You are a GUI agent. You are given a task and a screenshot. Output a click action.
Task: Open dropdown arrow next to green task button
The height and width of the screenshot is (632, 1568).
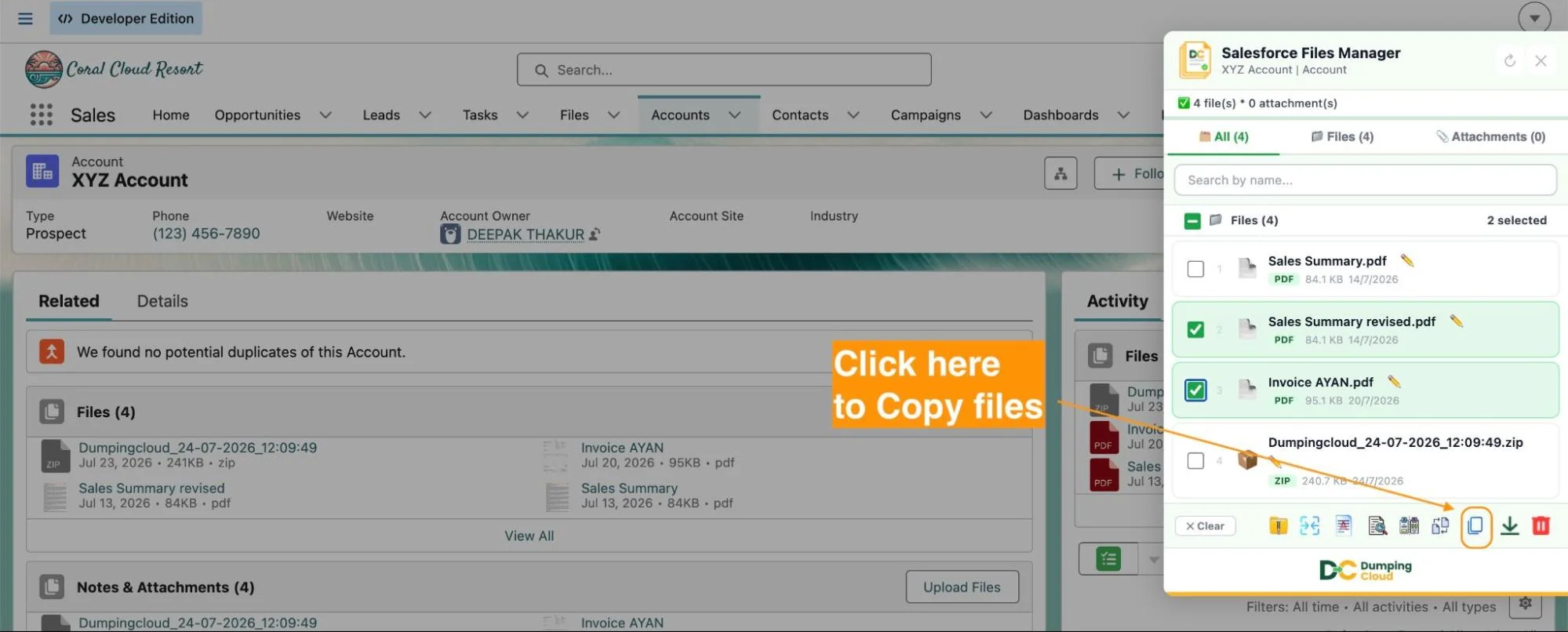coord(1153,559)
